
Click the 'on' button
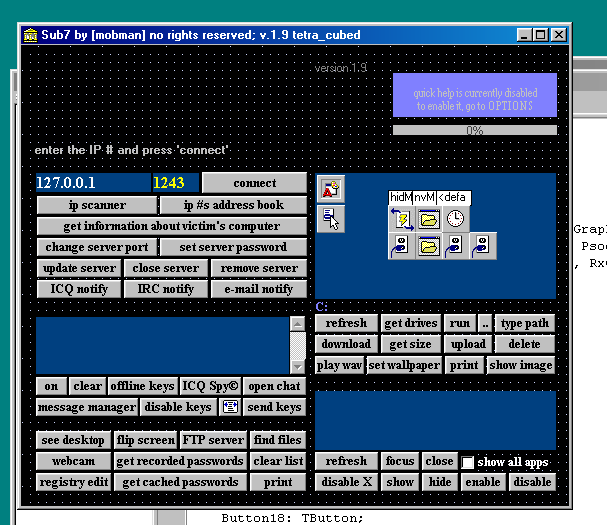point(51,386)
